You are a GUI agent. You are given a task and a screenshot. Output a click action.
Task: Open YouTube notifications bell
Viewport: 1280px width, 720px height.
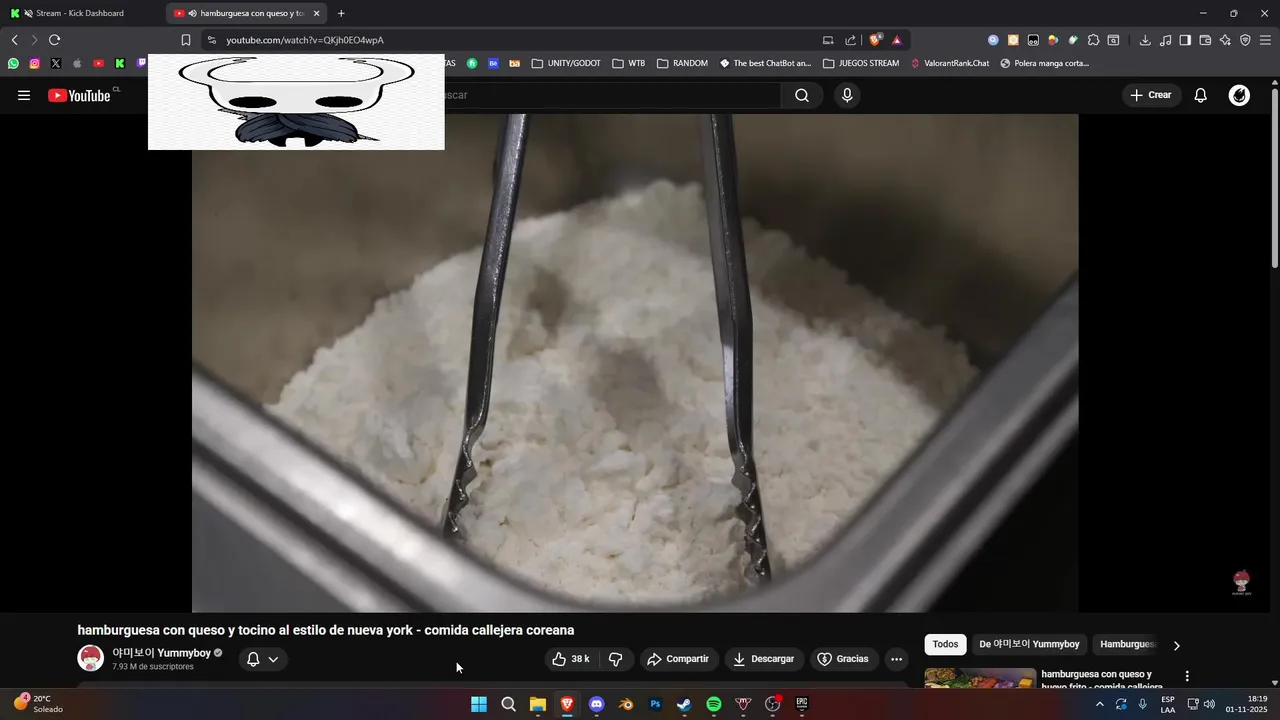(1201, 95)
